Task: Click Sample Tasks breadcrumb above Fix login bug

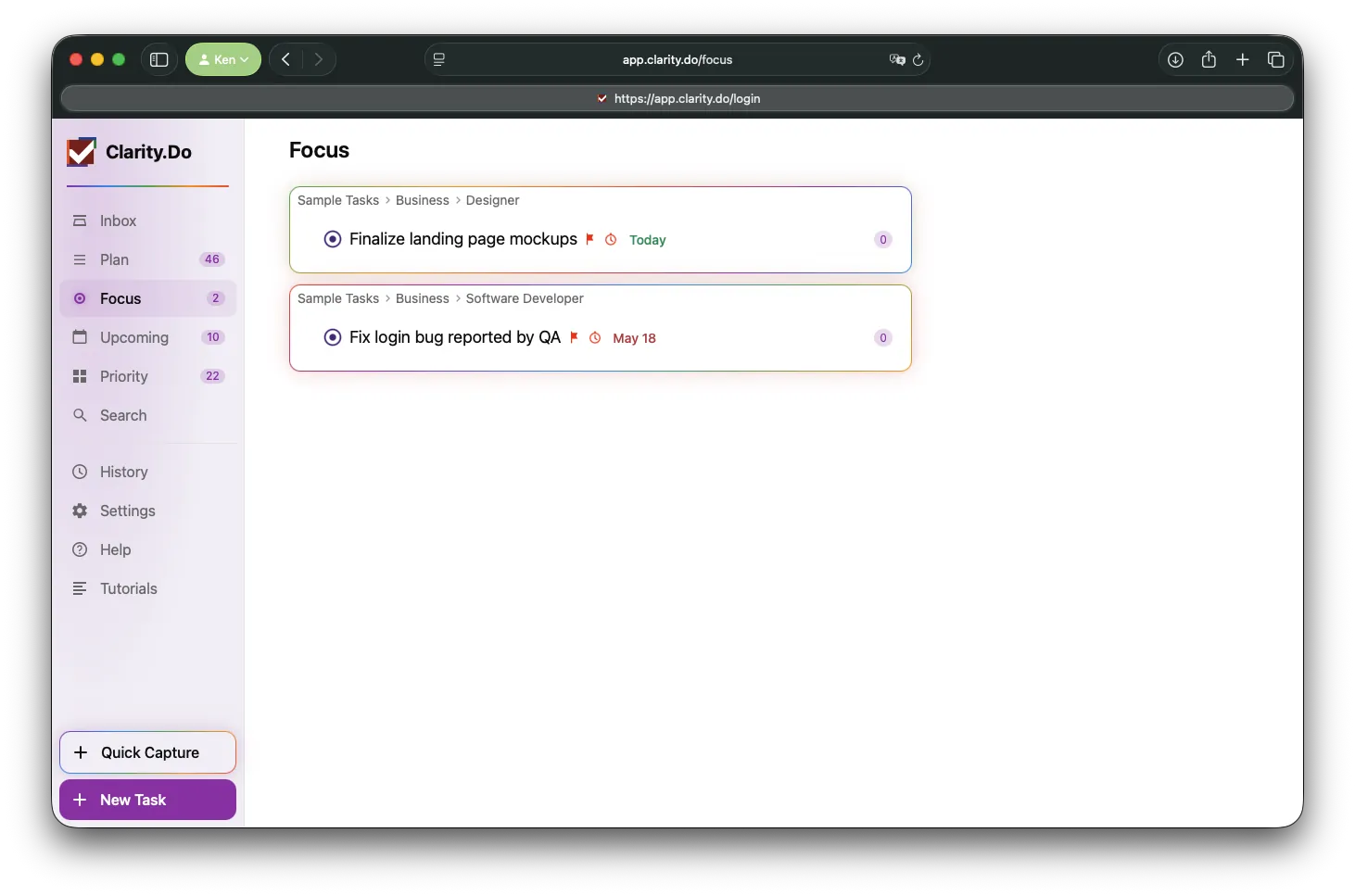Action: click(338, 298)
